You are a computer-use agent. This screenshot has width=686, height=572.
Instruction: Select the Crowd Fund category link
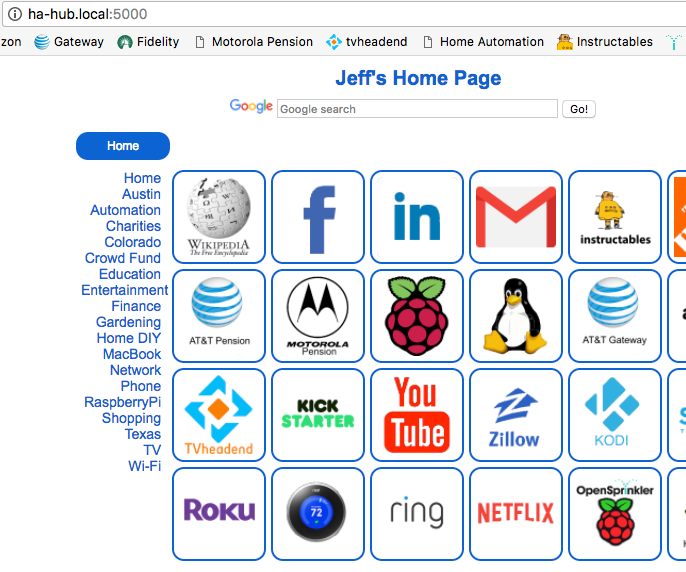point(123,258)
